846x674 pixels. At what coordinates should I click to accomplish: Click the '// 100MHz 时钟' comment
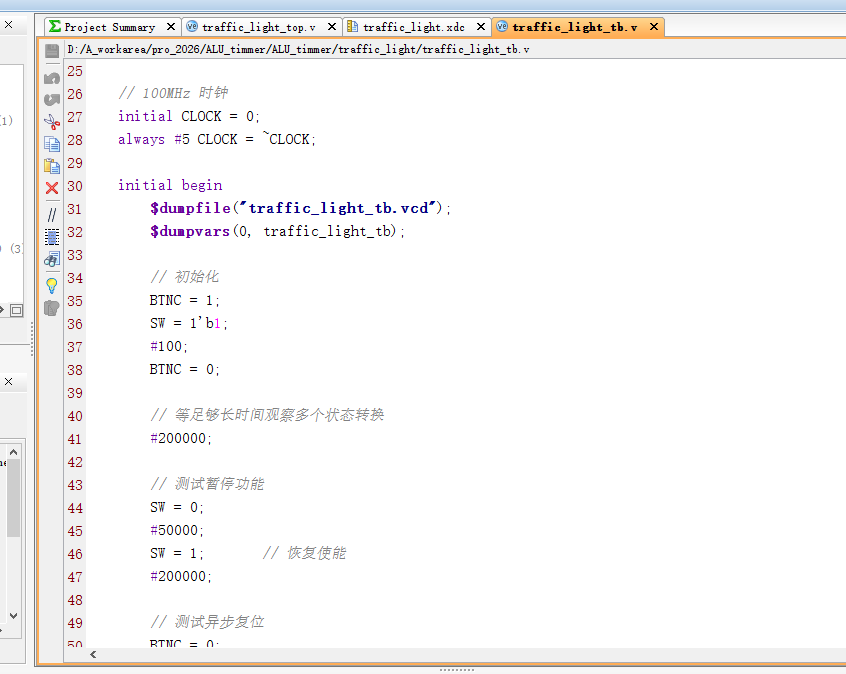click(x=173, y=93)
